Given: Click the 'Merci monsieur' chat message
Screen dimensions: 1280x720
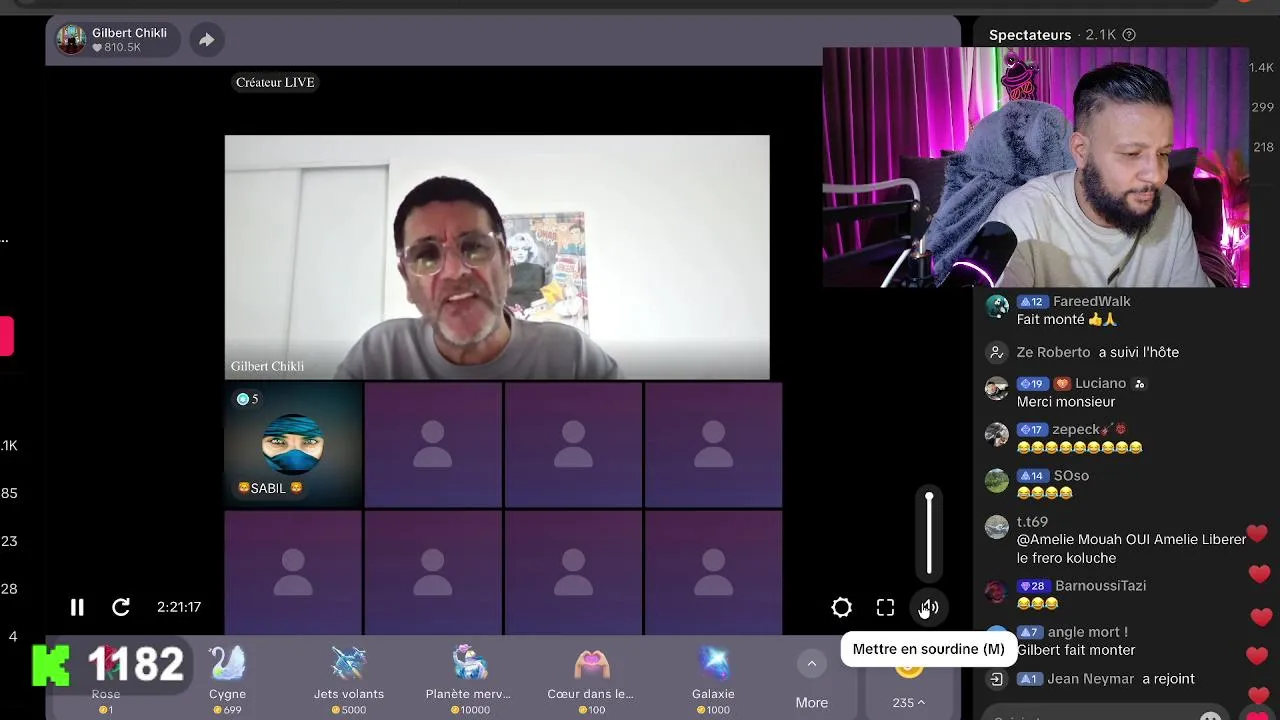Looking at the screenshot, I should pos(1066,402).
